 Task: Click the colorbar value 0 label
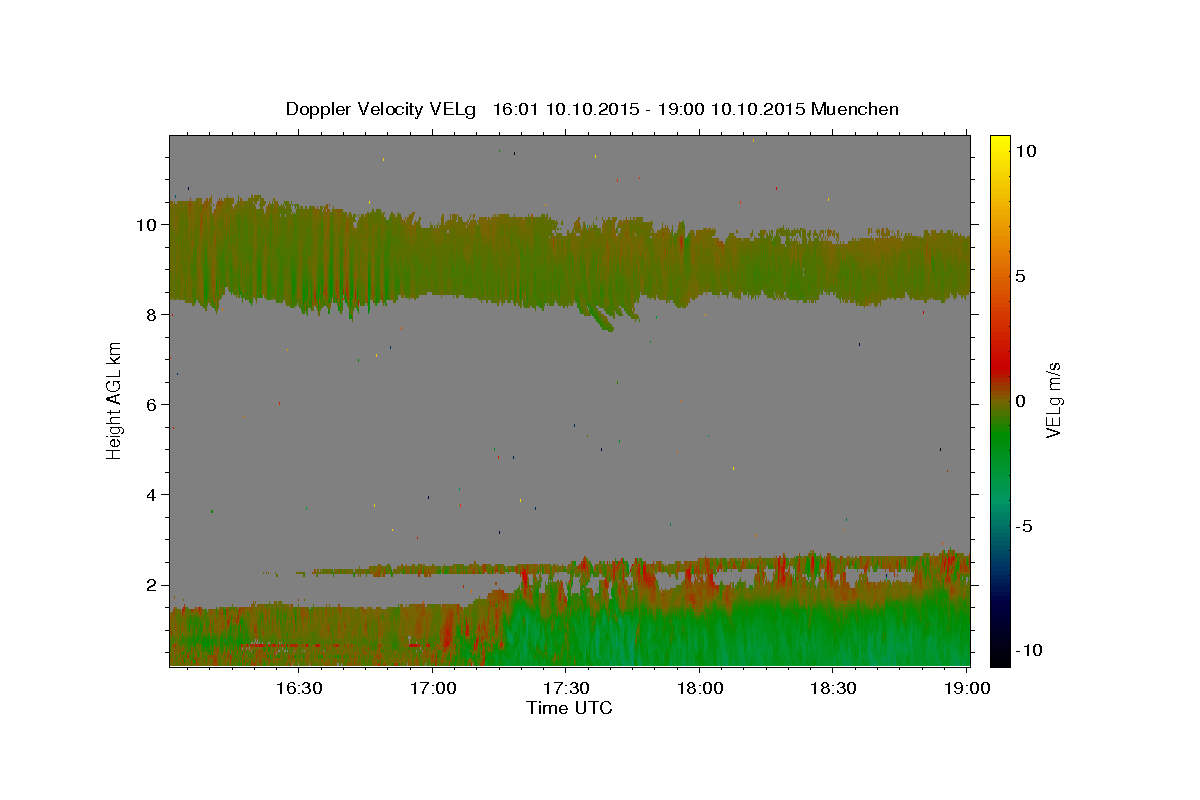tap(1021, 401)
